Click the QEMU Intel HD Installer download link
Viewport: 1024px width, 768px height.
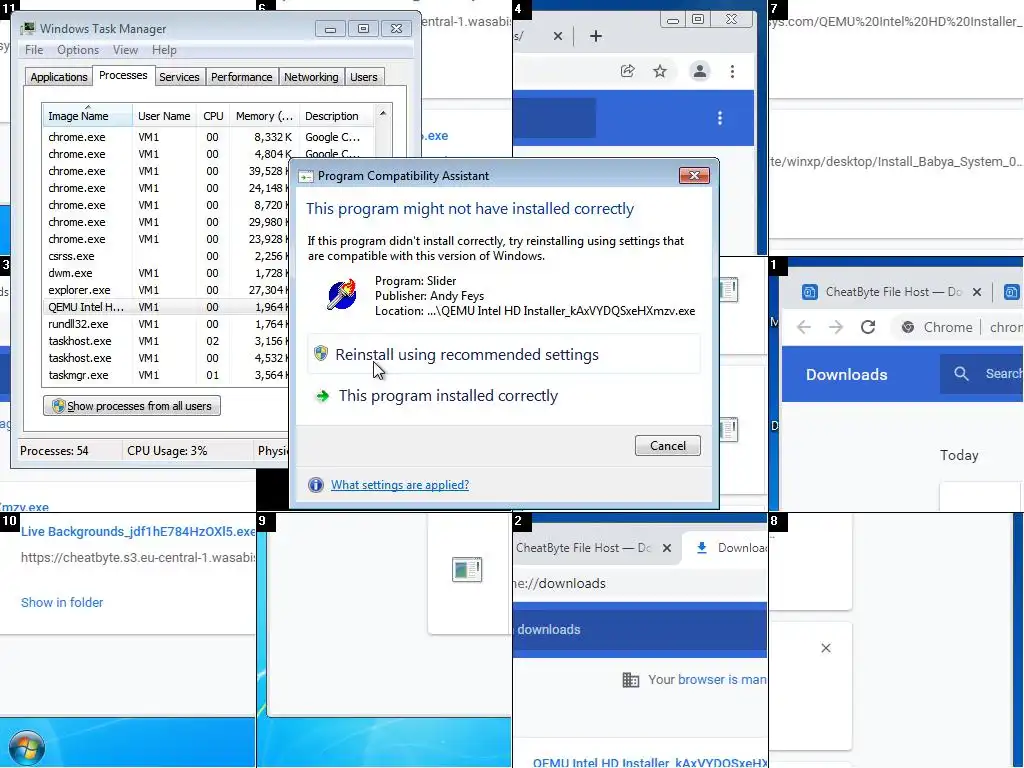[x=650, y=762]
